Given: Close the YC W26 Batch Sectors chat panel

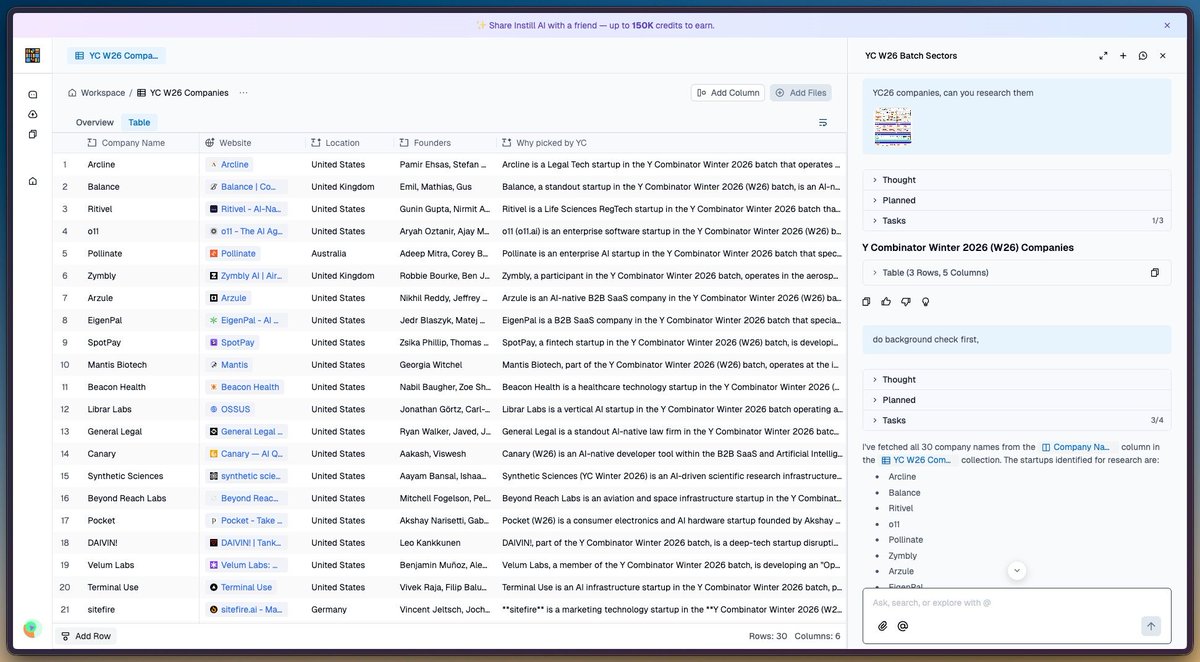Looking at the screenshot, I should (x=1163, y=56).
